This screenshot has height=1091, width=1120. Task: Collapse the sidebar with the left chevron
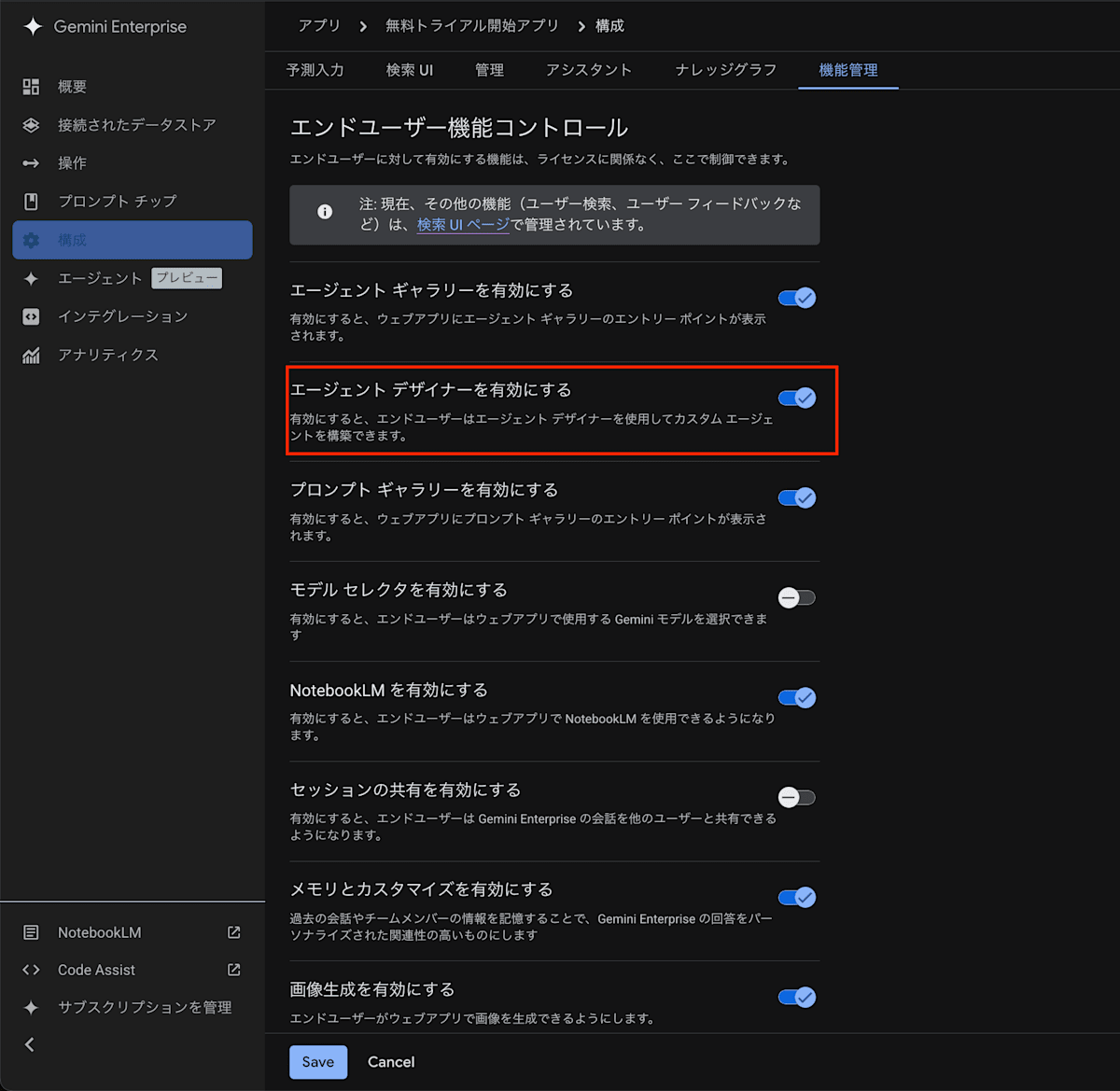coord(30,1044)
